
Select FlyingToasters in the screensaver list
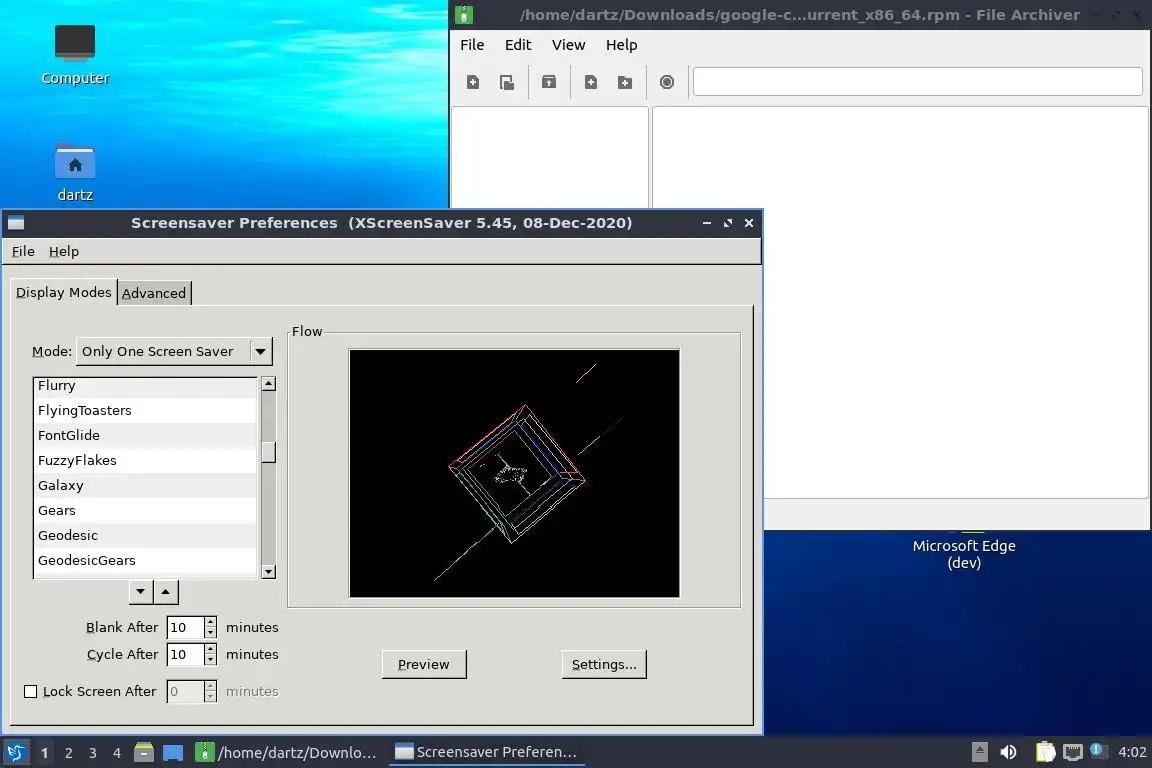point(145,411)
